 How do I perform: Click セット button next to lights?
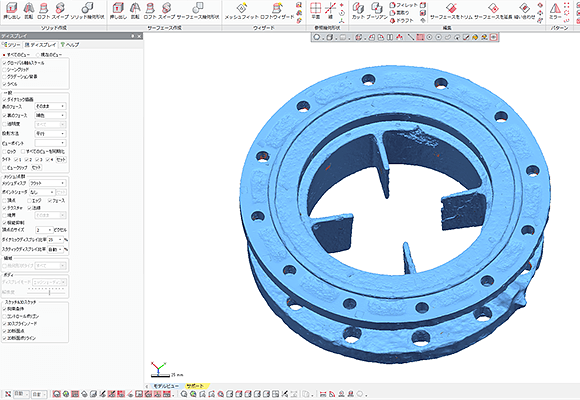click(x=61, y=159)
